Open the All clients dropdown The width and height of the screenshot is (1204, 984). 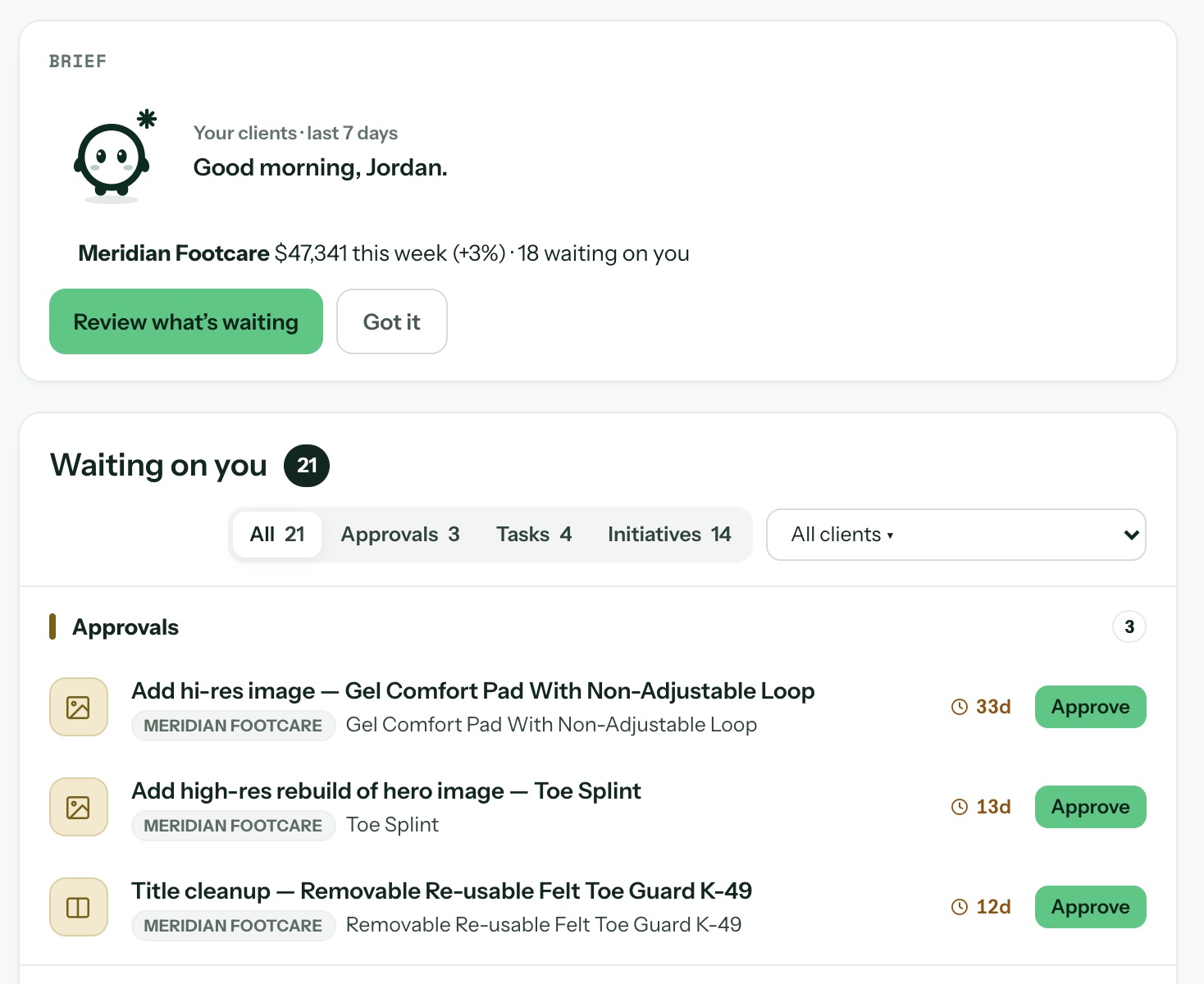[955, 535]
